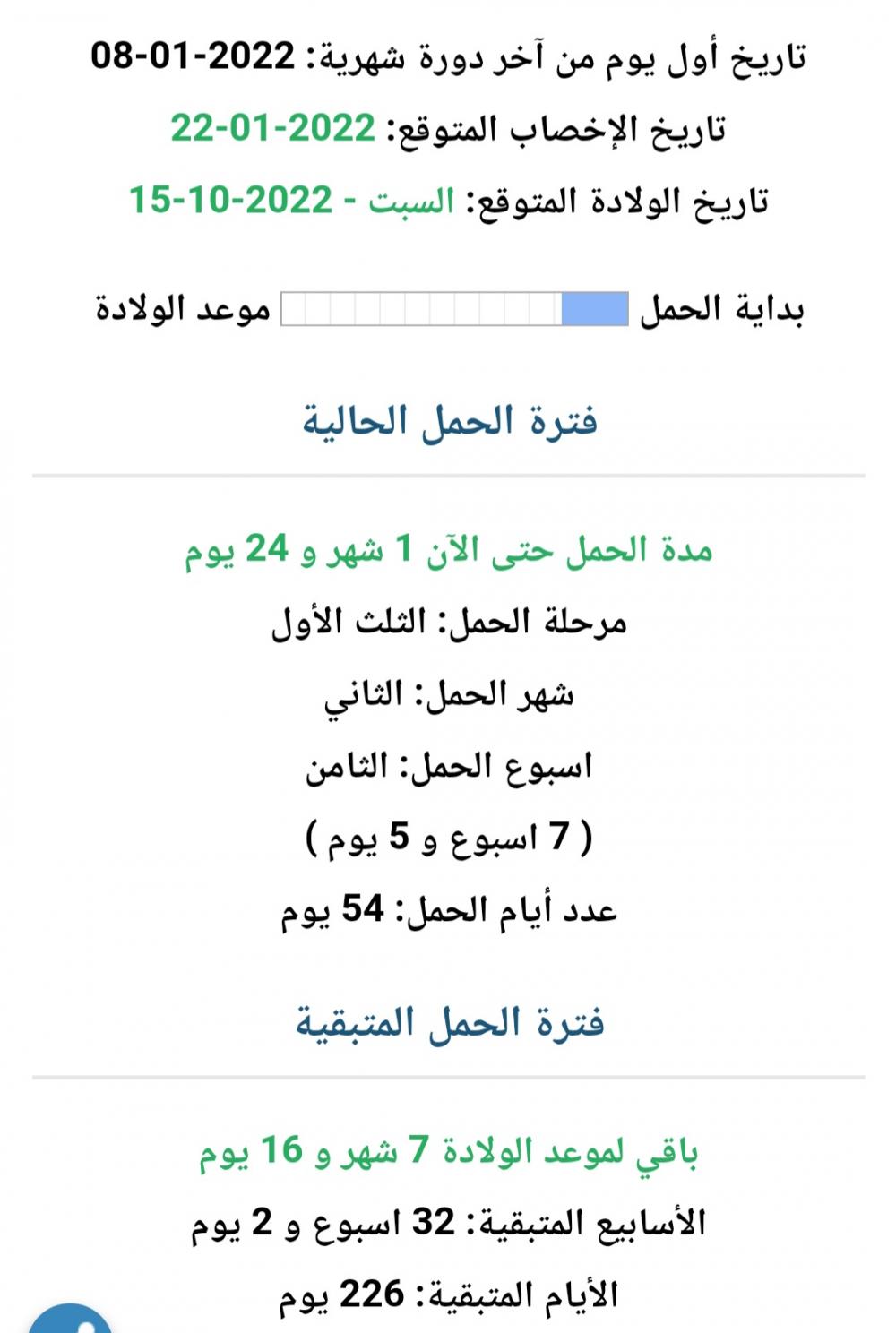Viewport: 896px width, 1333px height.
Task: Select the 'مرحلة الحمل: الثلث الأول' line
Action: 449,622
